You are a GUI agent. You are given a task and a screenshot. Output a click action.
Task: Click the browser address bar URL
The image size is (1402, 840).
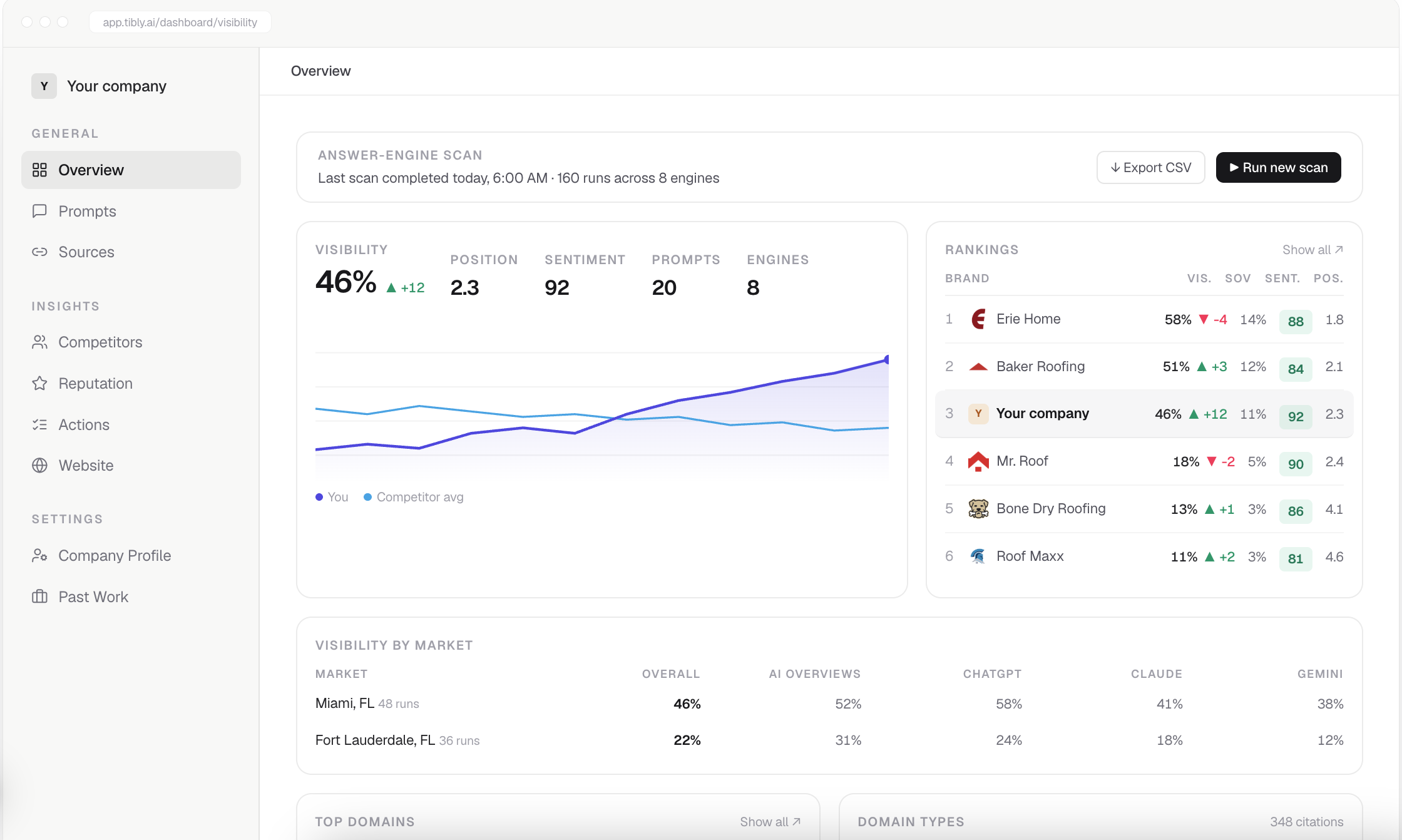(x=180, y=22)
